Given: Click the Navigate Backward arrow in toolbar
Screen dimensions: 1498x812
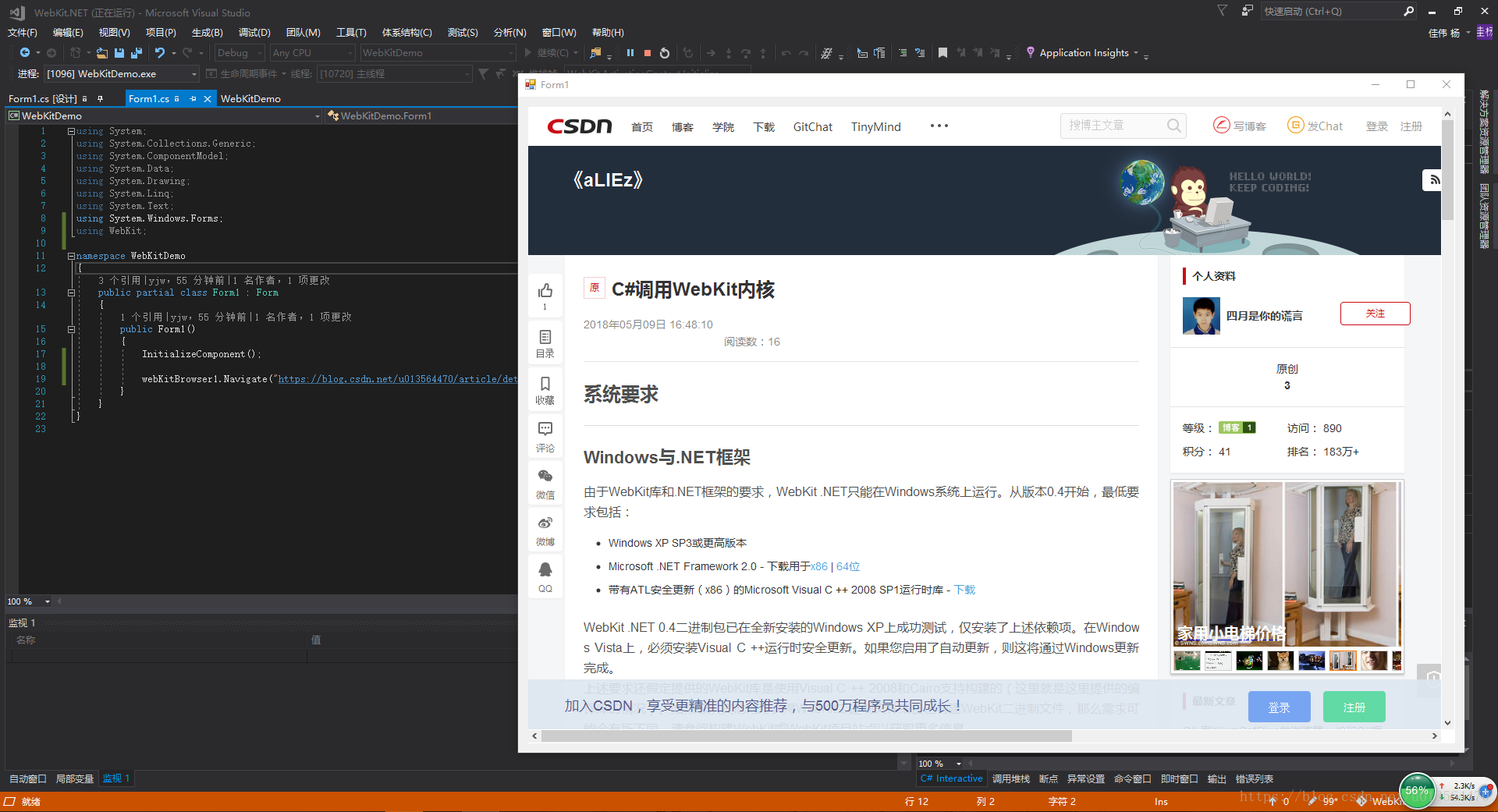Looking at the screenshot, I should click(x=25, y=52).
